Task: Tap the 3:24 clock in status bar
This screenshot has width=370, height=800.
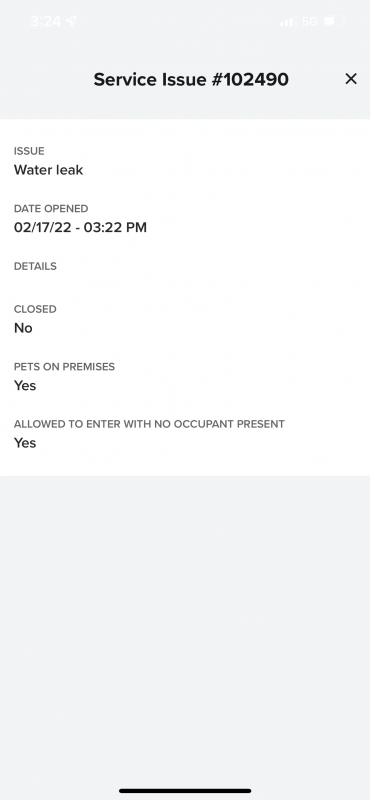Action: (x=45, y=21)
